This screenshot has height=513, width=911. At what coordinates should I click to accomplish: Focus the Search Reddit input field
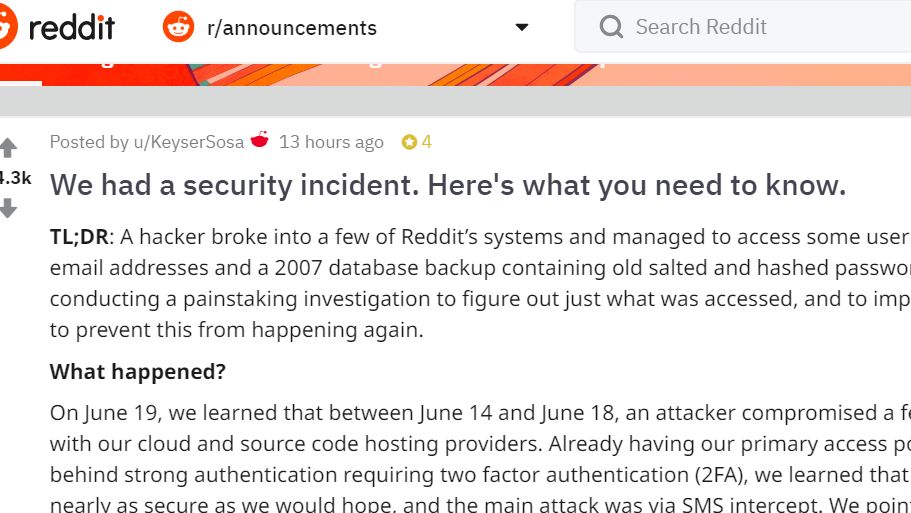tap(743, 27)
